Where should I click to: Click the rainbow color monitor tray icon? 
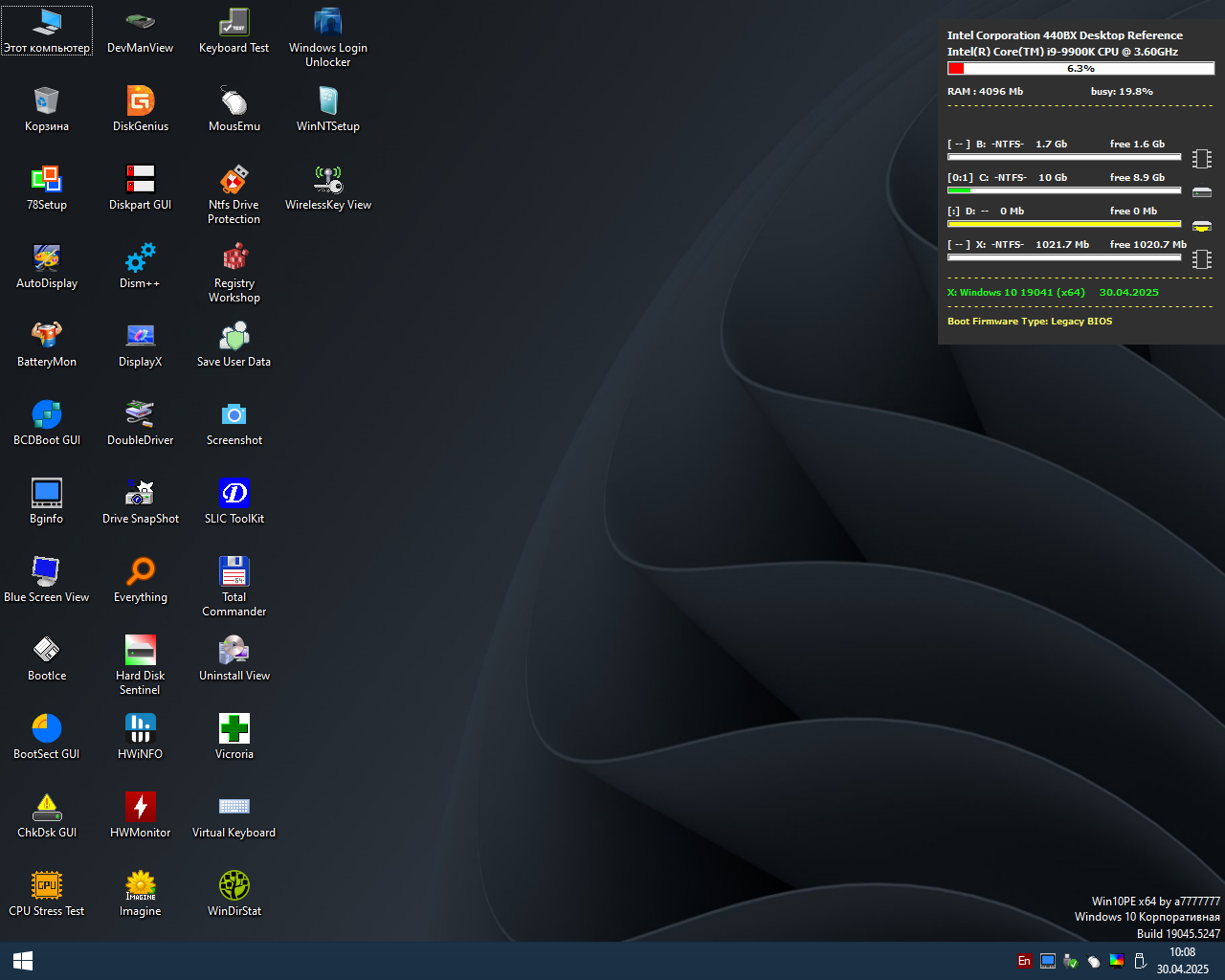(1117, 961)
